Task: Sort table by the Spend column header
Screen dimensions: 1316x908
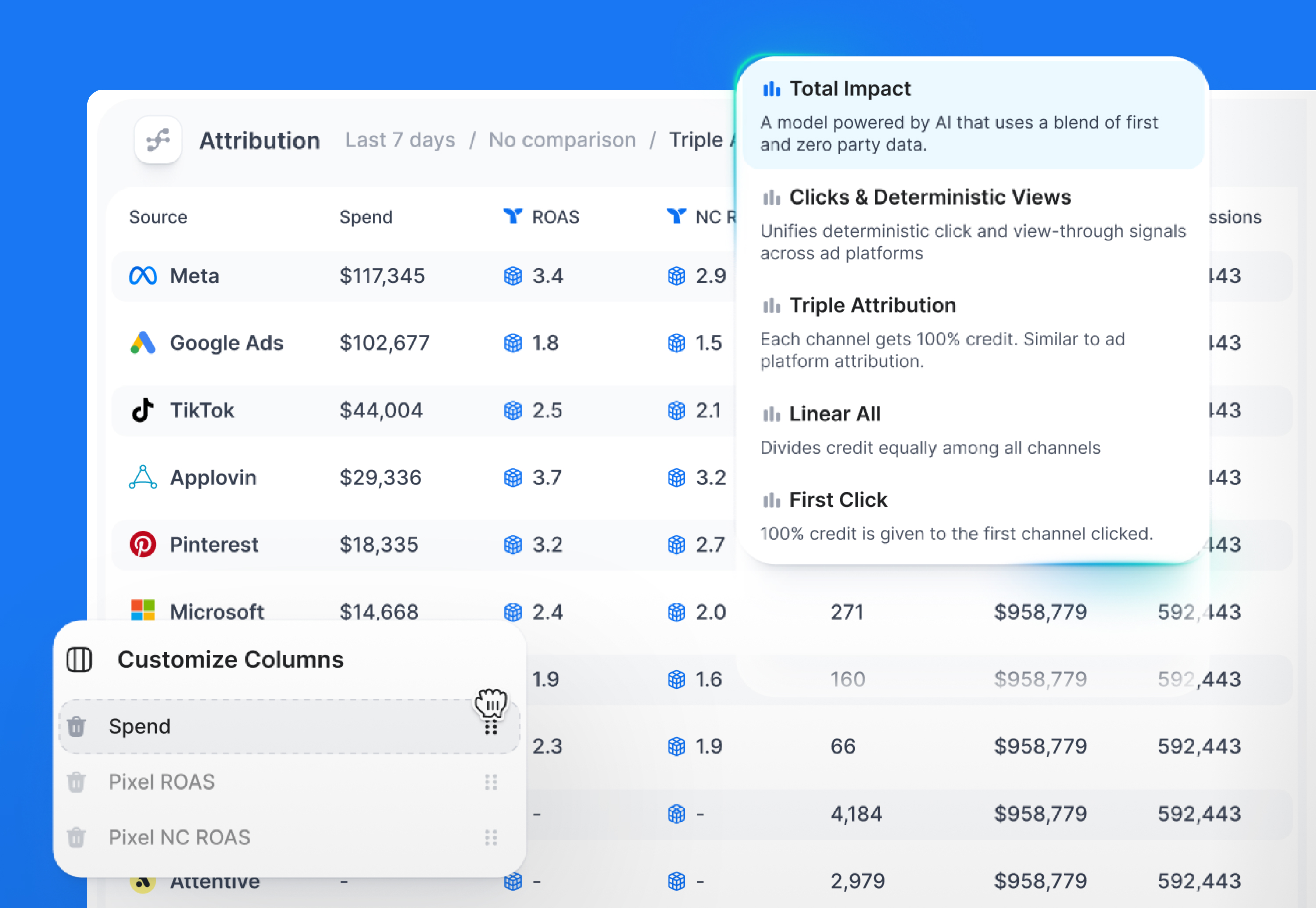Action: tap(366, 217)
